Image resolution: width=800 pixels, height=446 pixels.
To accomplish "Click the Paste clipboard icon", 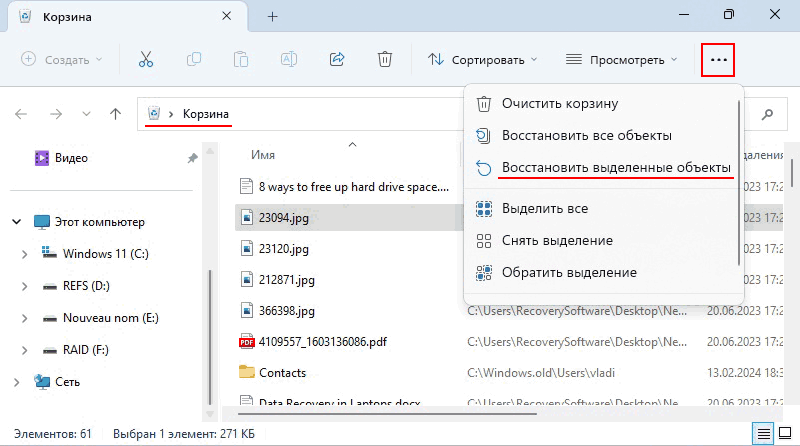I will [x=241, y=60].
